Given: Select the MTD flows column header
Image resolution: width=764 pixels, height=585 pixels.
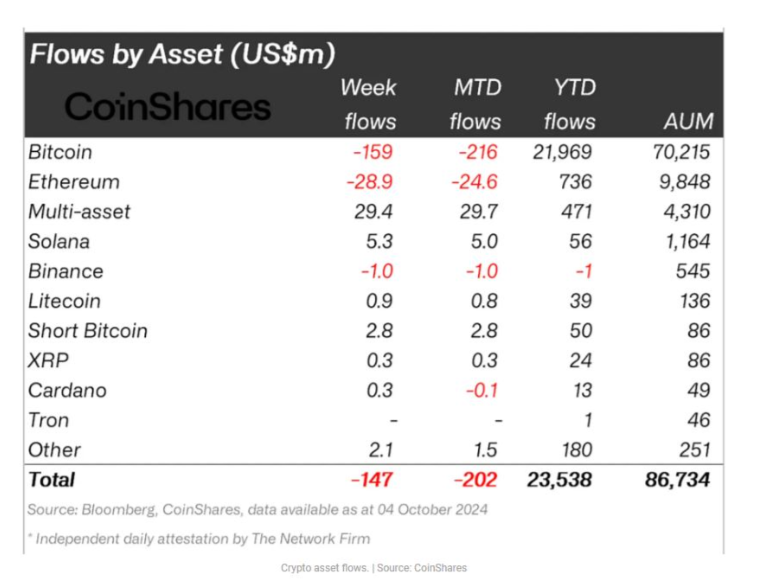Looking at the screenshot, I should pos(474,104).
